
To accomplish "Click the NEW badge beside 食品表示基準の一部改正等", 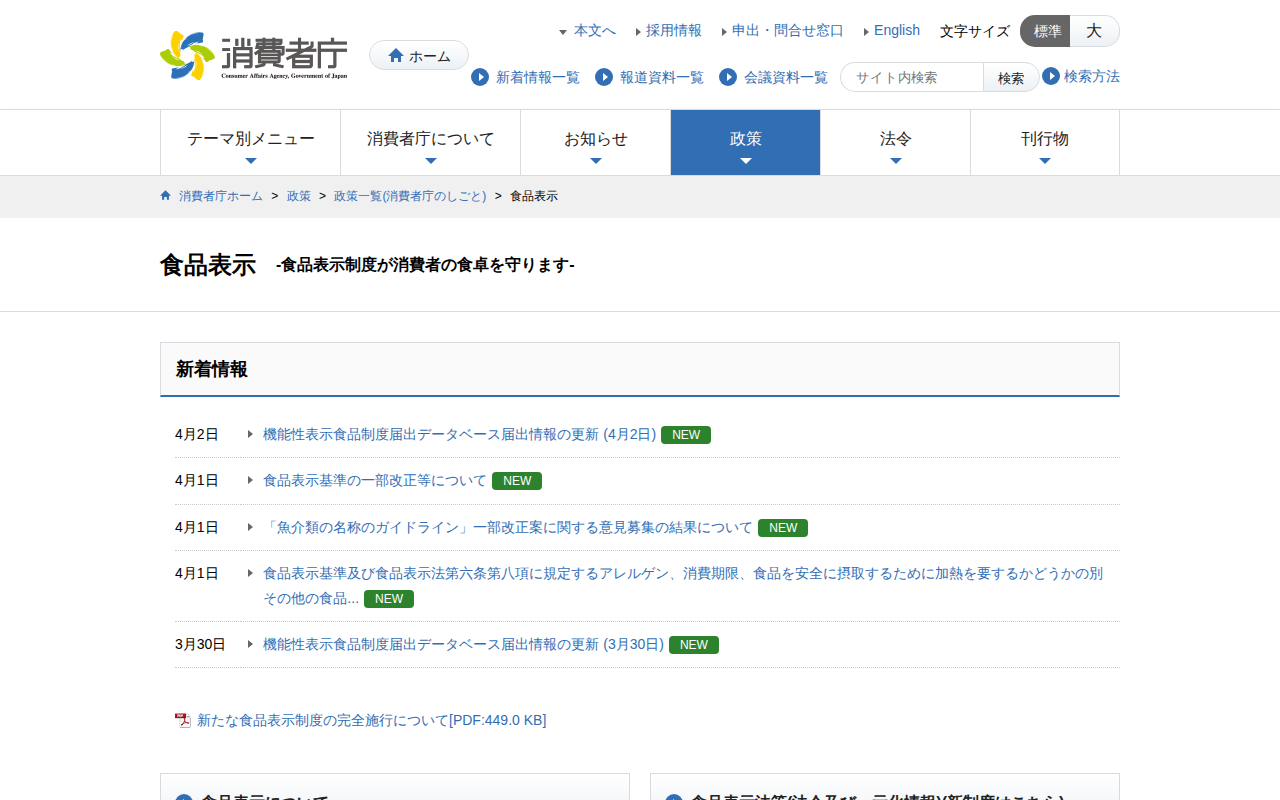I will pos(517,481).
